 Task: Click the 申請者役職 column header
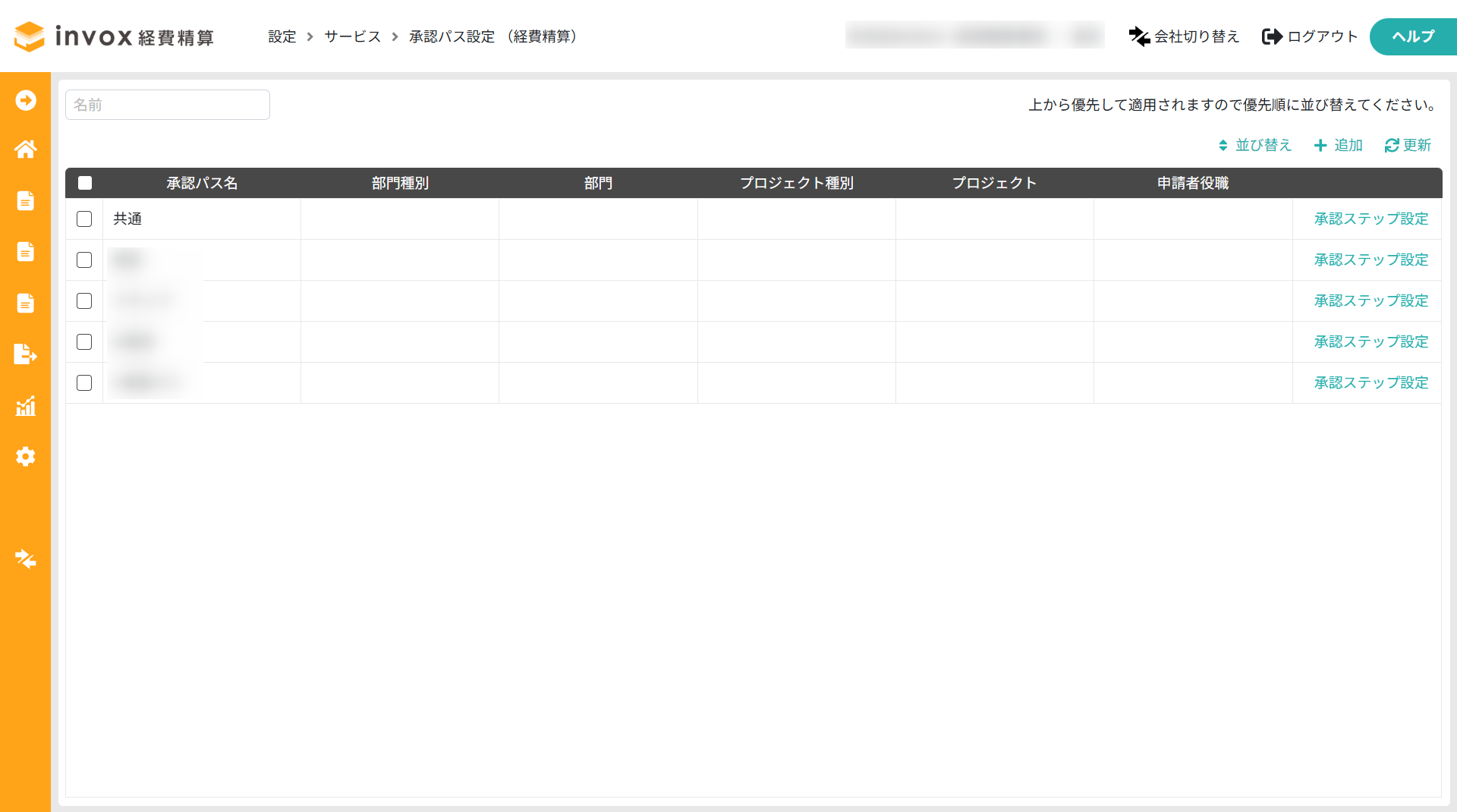[1193, 183]
